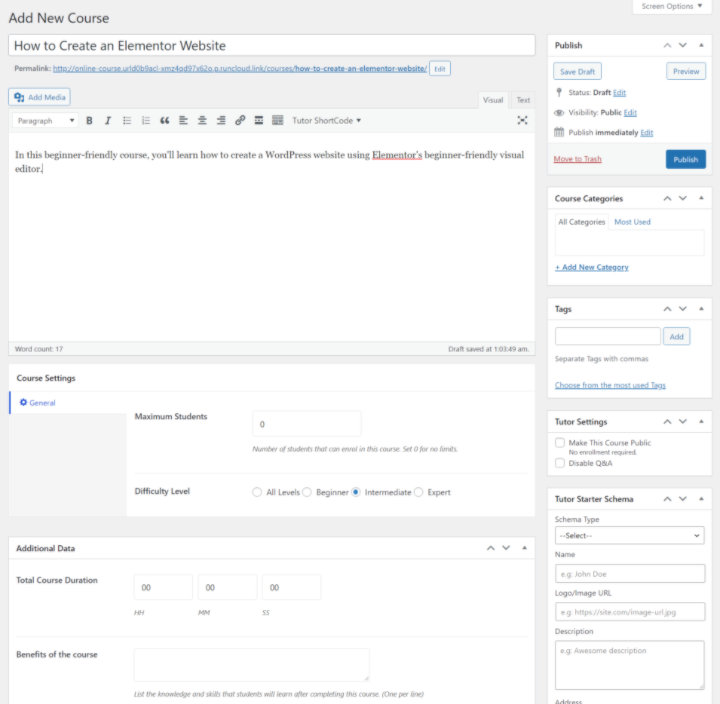This screenshot has height=704, width=720.
Task: Check the Disable Q&A option
Action: click(x=560, y=463)
